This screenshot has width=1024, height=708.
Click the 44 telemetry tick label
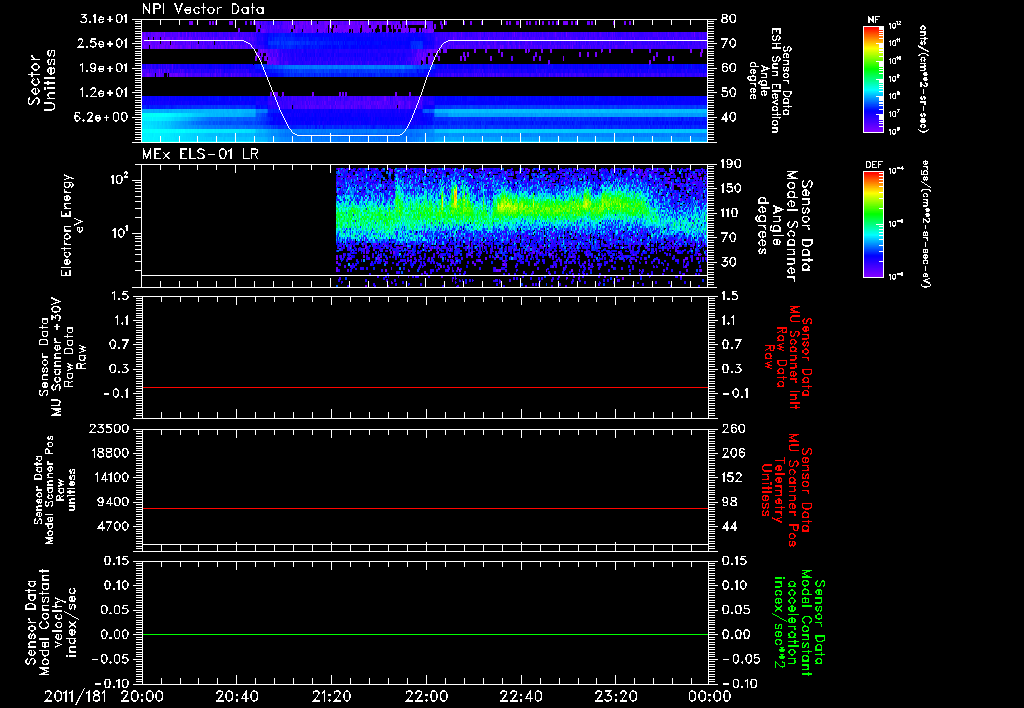click(729, 526)
